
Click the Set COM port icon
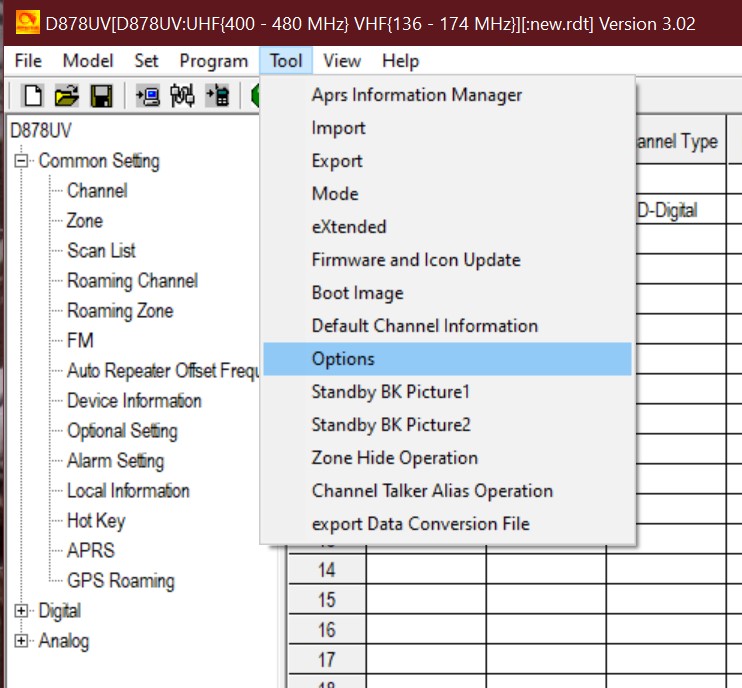[182, 96]
